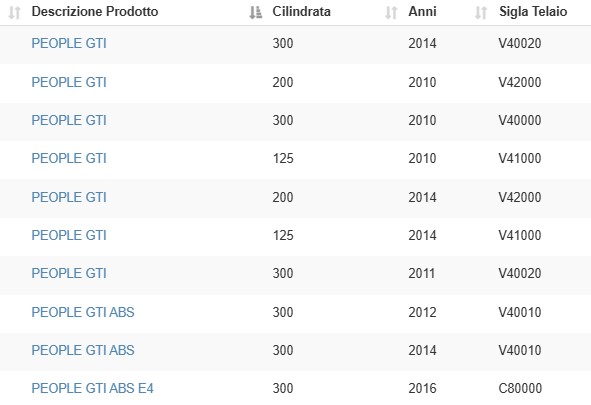Open PEOPLE GTI 300 2014 V40020 link
Screen dimensions: 591x405
(x=69, y=43)
